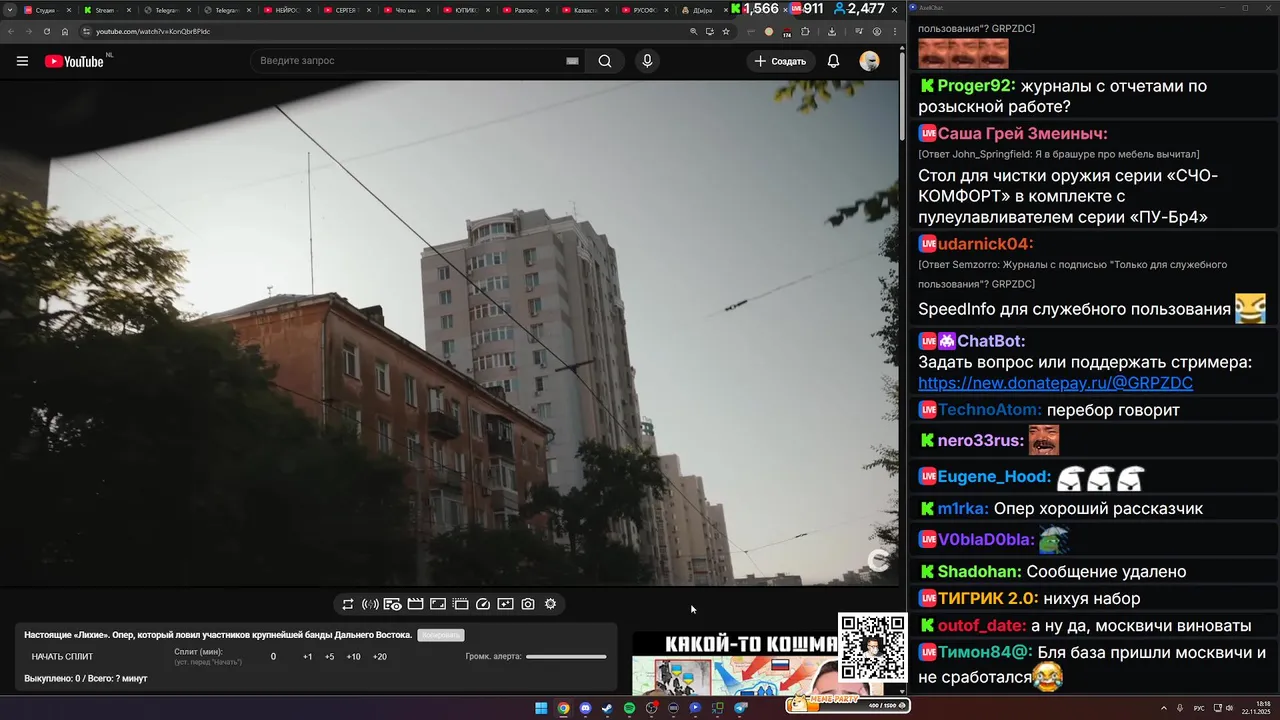Click username TechnoAtom in chat
The height and width of the screenshot is (720, 1280).
pyautogui.click(x=989, y=410)
